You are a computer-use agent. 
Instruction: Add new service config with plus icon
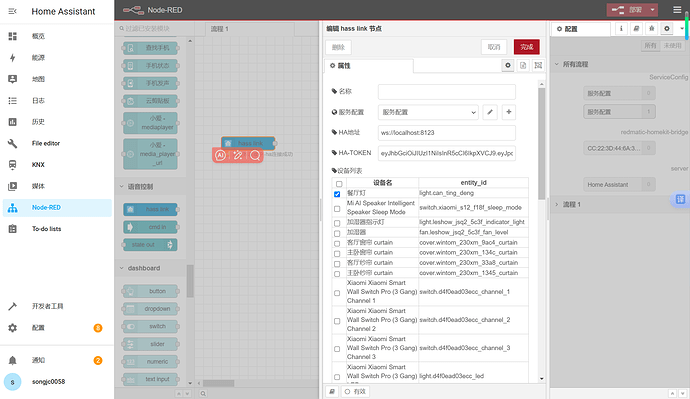point(509,112)
